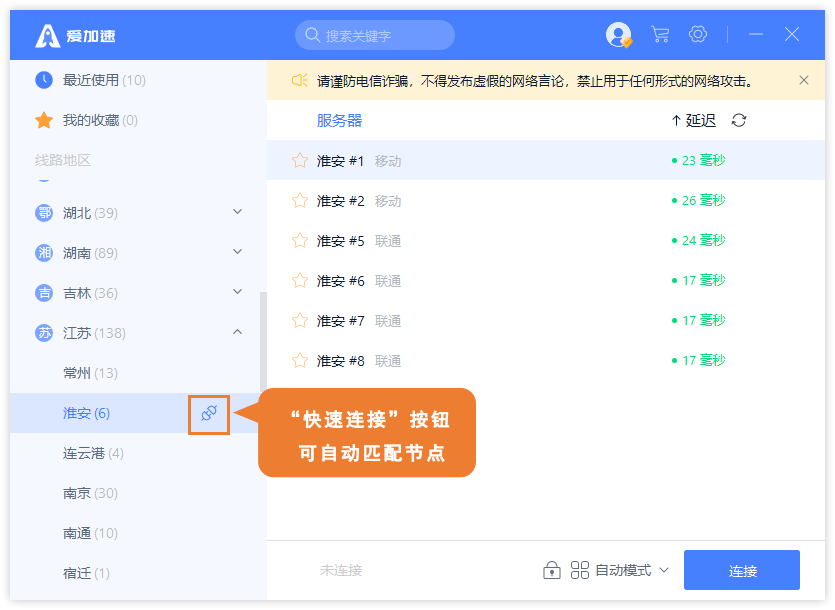This screenshot has width=835, height=610.
Task: Open the 自动模式 mode dropdown
Action: 620,570
